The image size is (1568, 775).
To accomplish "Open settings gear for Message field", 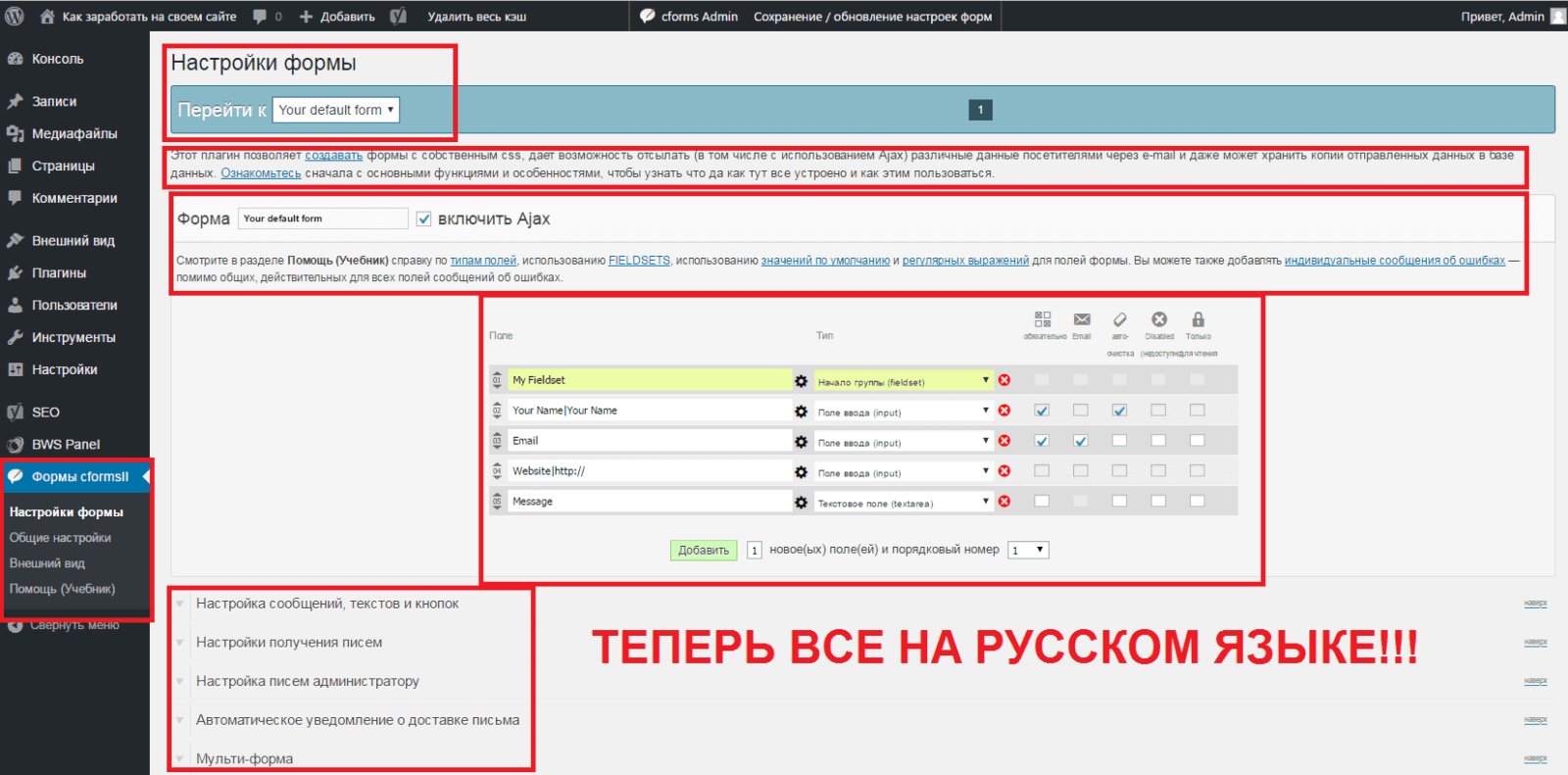I will 801,503.
